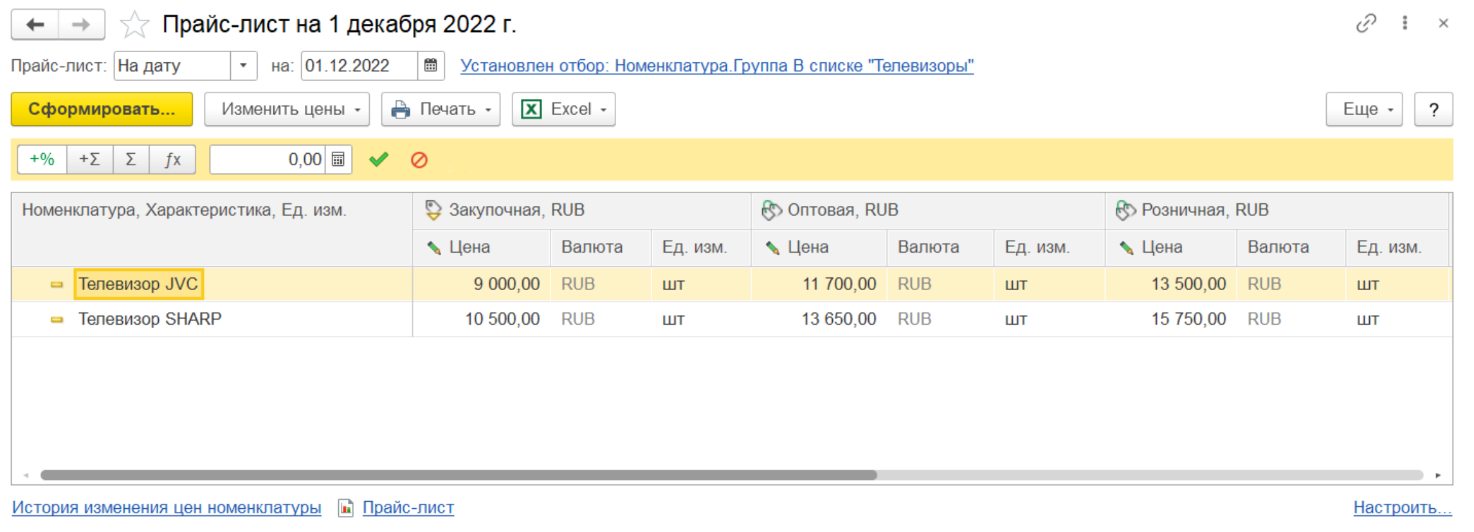The height and width of the screenshot is (532, 1474).
Task: Click the Сформировать button
Action: [101, 109]
